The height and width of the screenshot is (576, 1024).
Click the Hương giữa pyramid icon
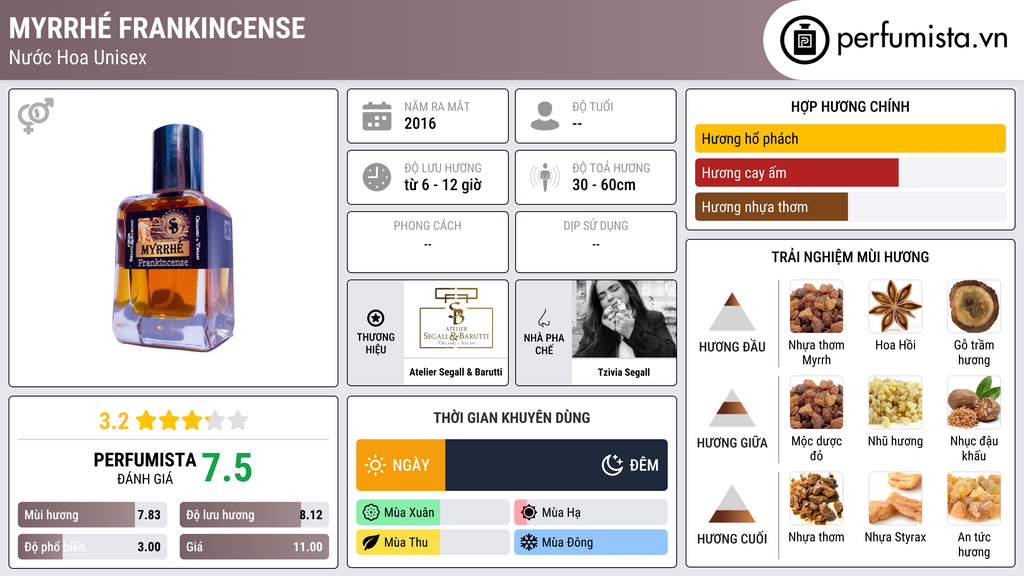pos(732,408)
